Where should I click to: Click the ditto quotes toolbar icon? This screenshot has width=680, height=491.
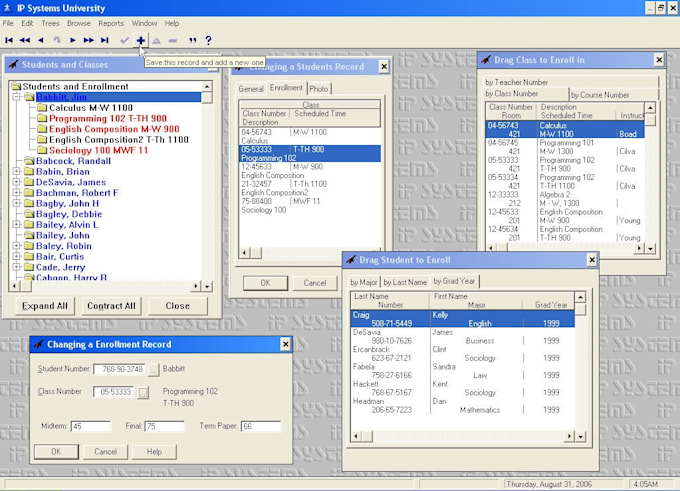193,41
